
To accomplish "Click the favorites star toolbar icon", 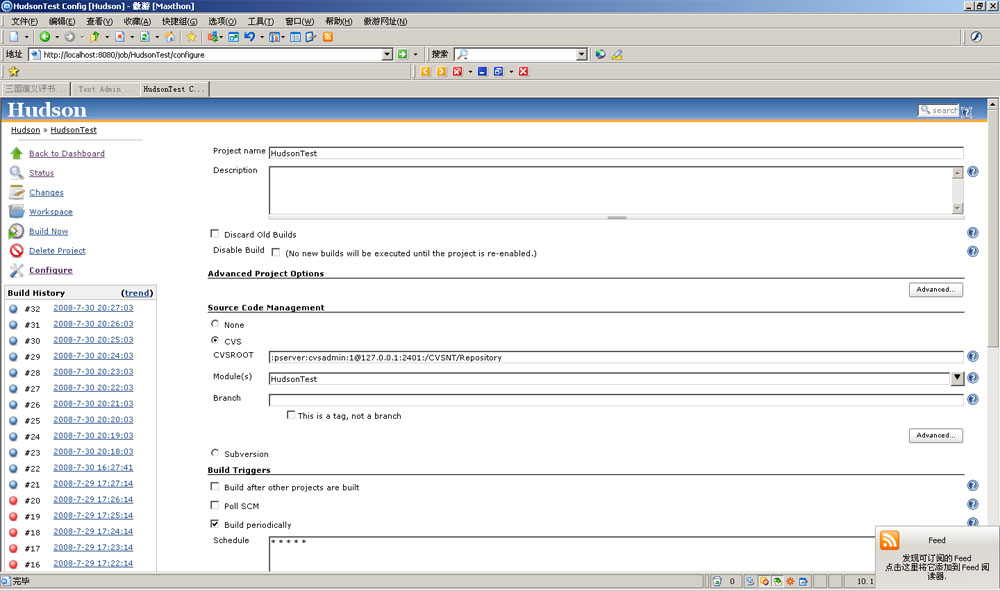I will [x=191, y=37].
